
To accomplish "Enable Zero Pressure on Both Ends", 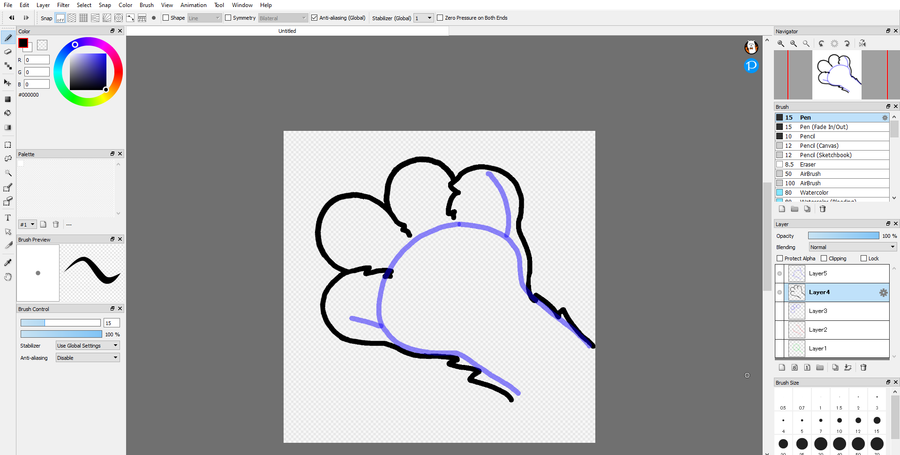I will [440, 18].
